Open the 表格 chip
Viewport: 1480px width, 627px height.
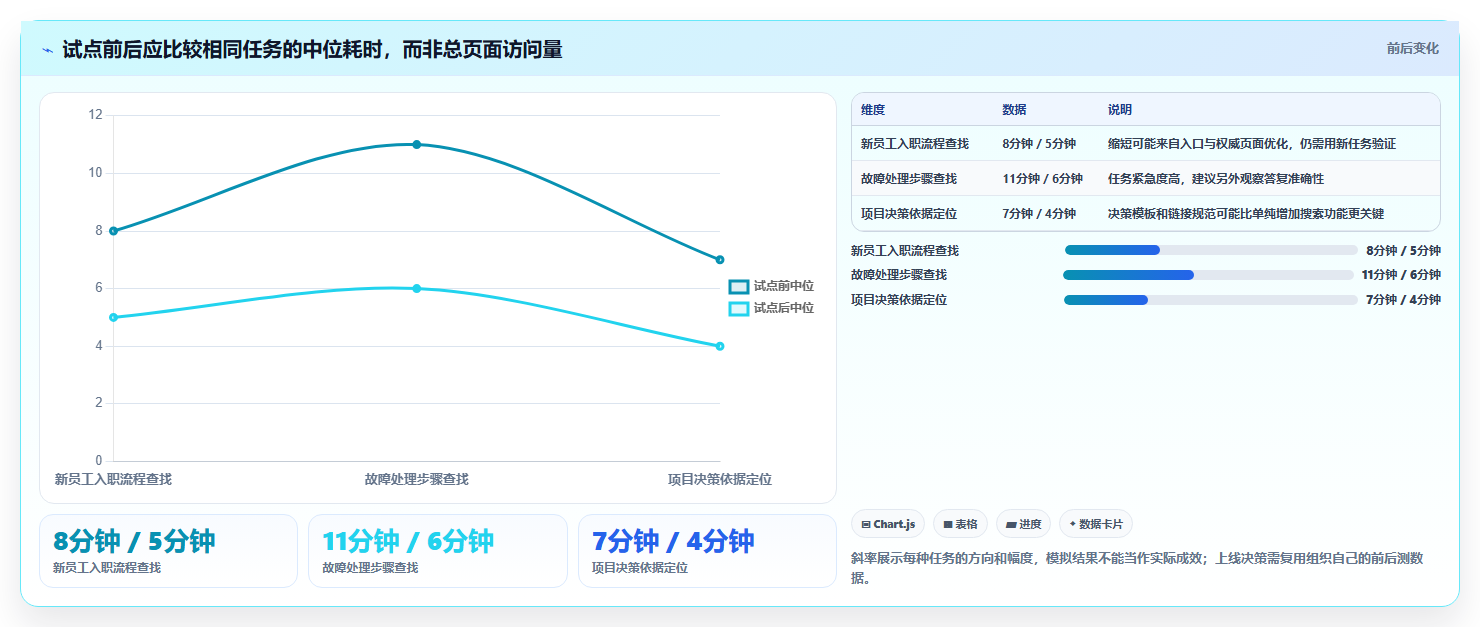[x=960, y=524]
